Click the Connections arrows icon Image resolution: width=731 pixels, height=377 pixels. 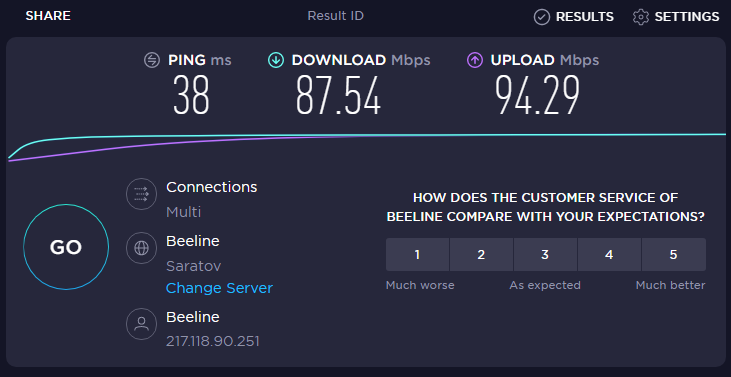click(x=141, y=193)
